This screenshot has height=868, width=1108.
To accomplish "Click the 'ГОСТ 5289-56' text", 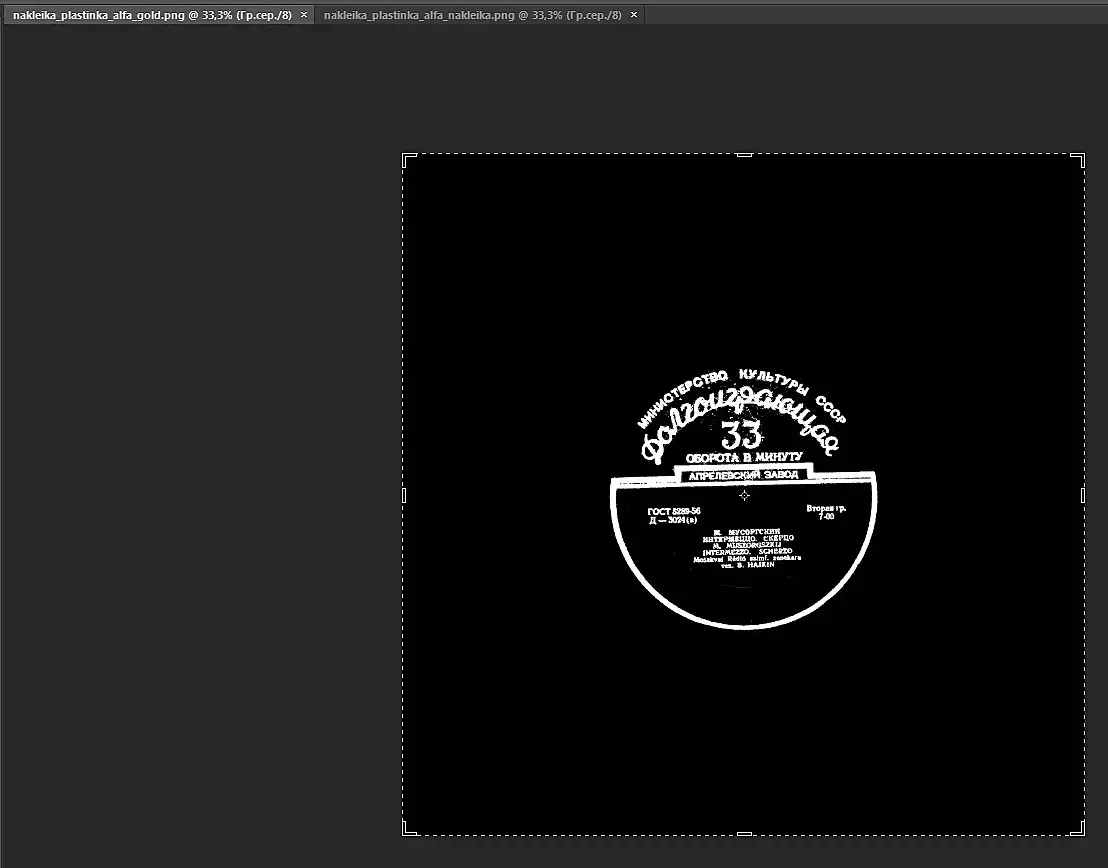I will coord(674,511).
